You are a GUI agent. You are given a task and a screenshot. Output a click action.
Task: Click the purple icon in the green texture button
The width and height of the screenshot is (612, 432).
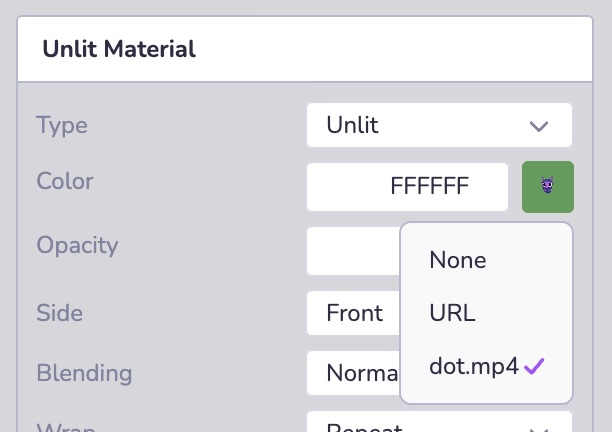(x=547, y=185)
